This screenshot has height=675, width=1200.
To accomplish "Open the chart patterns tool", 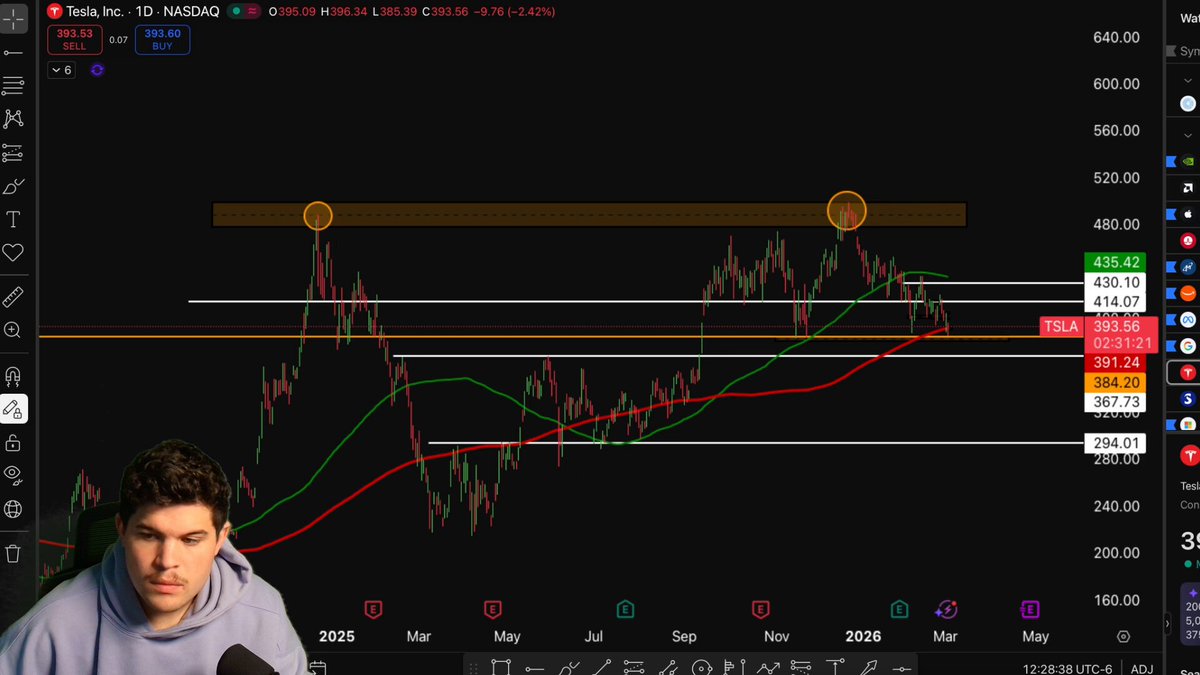I will (x=13, y=118).
